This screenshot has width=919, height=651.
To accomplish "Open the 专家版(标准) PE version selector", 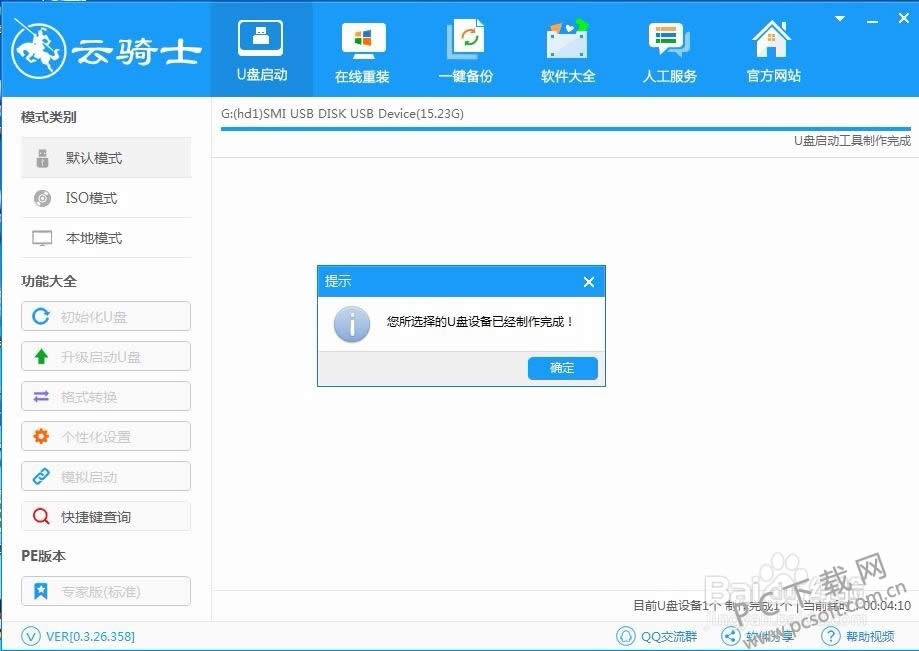I will [105, 591].
